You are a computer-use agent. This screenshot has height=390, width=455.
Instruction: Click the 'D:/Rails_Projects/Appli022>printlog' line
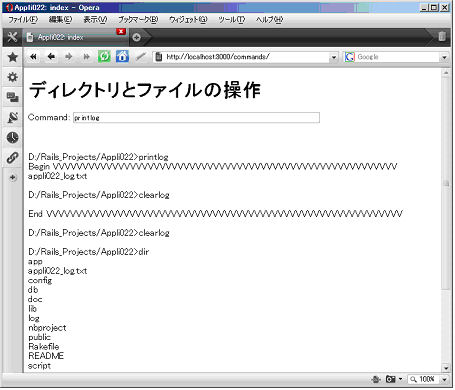point(98,157)
